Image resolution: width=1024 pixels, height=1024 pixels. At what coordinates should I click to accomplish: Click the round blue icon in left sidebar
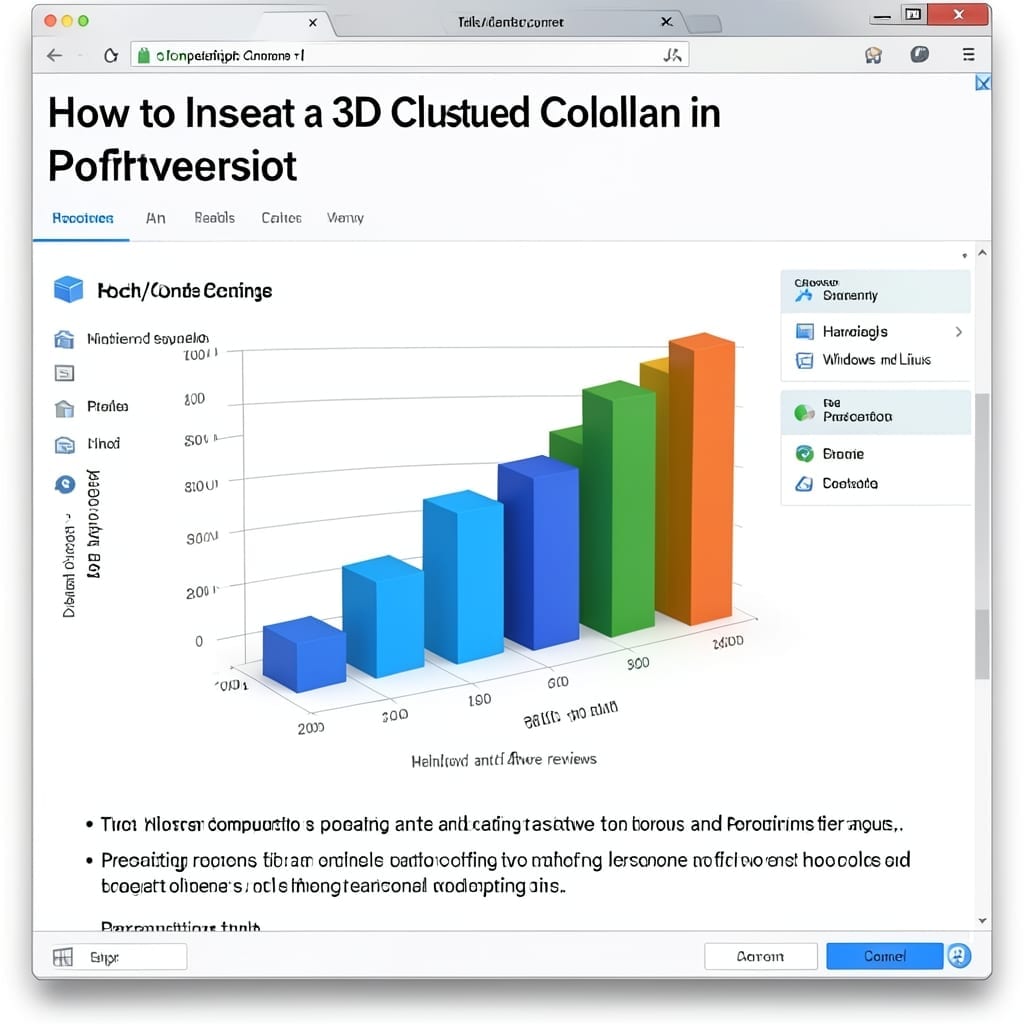coord(65,484)
